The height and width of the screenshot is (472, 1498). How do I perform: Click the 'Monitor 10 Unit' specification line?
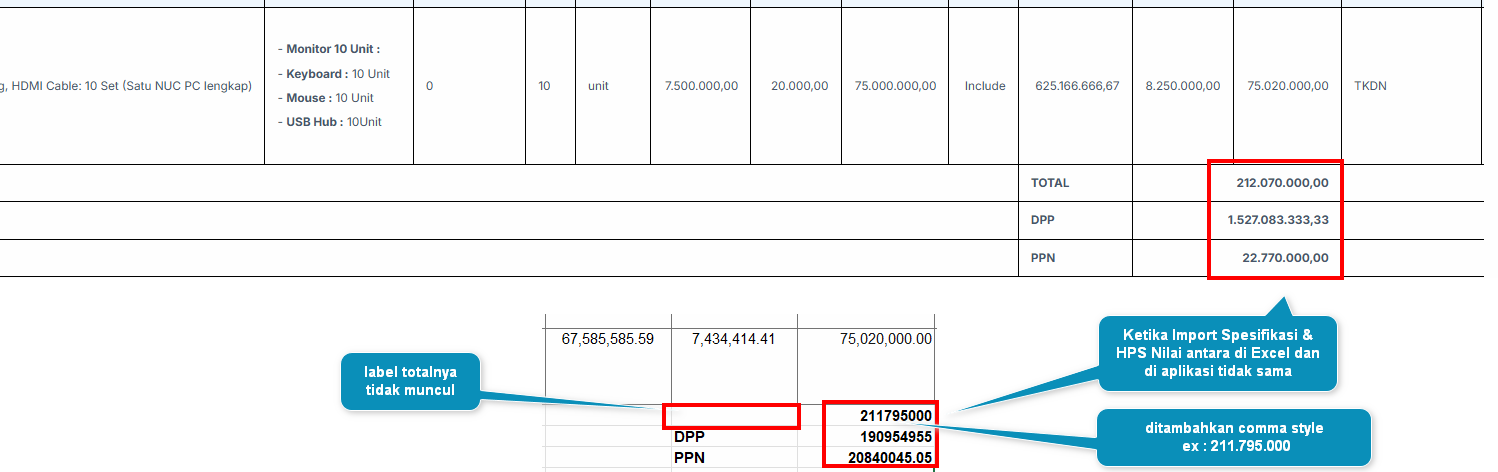click(333, 49)
